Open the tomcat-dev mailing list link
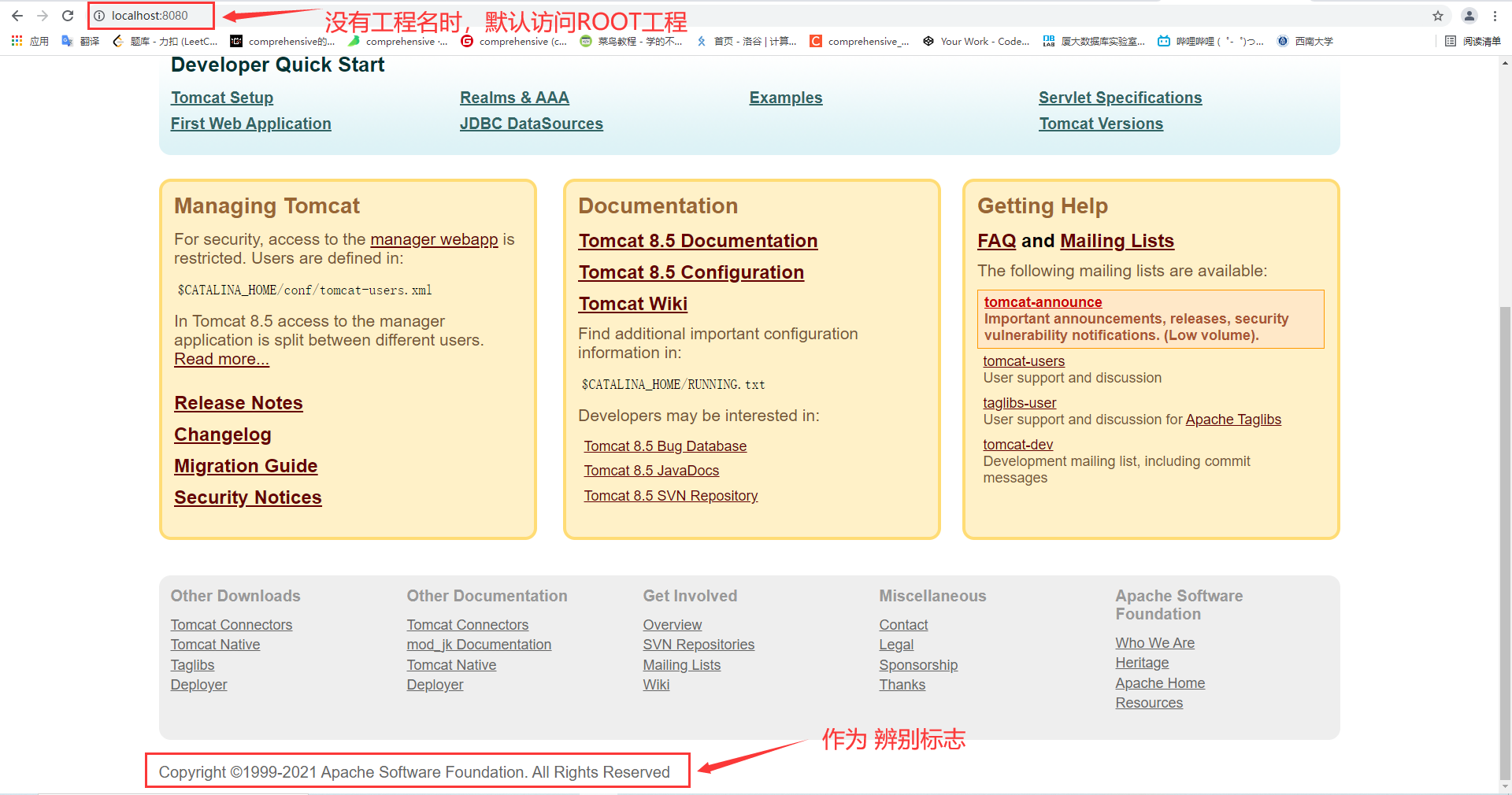Image resolution: width=1512 pixels, height=795 pixels. pyautogui.click(x=1018, y=445)
